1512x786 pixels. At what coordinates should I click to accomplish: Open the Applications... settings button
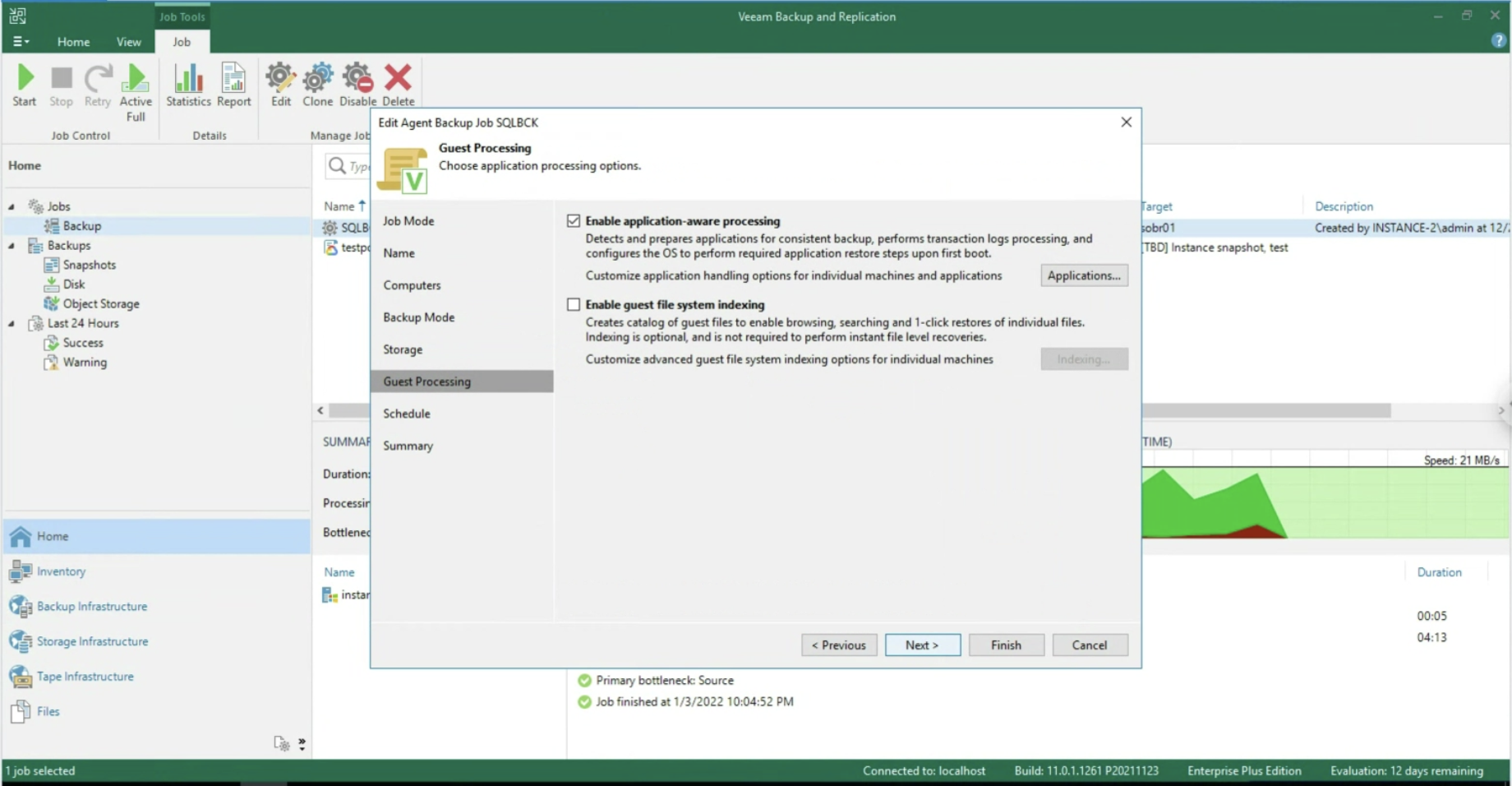tap(1084, 275)
